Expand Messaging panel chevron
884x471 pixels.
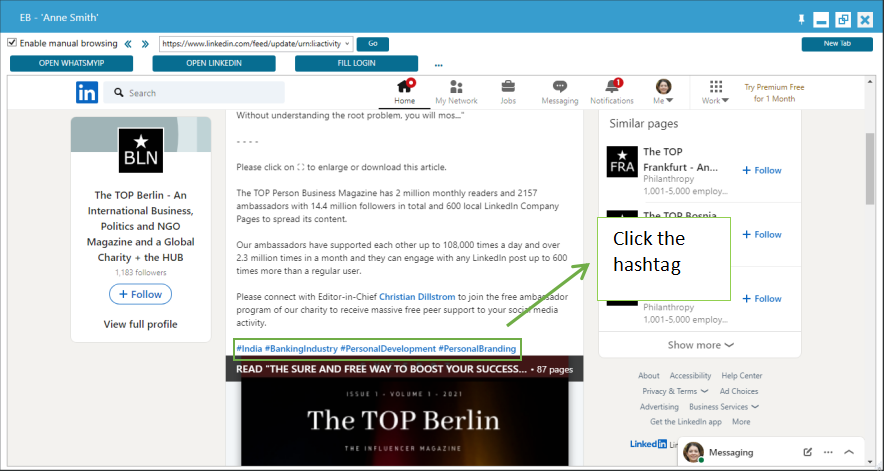pyautogui.click(x=849, y=452)
